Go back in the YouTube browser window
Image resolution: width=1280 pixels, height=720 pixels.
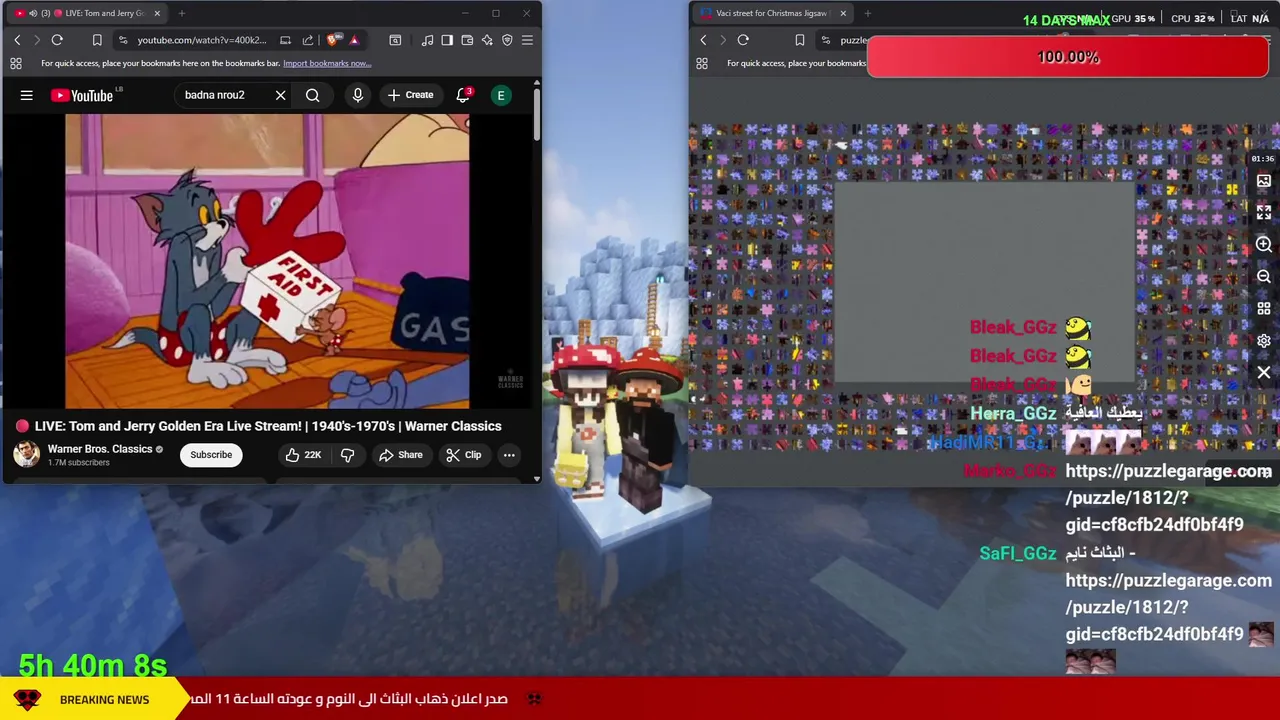pos(17,40)
